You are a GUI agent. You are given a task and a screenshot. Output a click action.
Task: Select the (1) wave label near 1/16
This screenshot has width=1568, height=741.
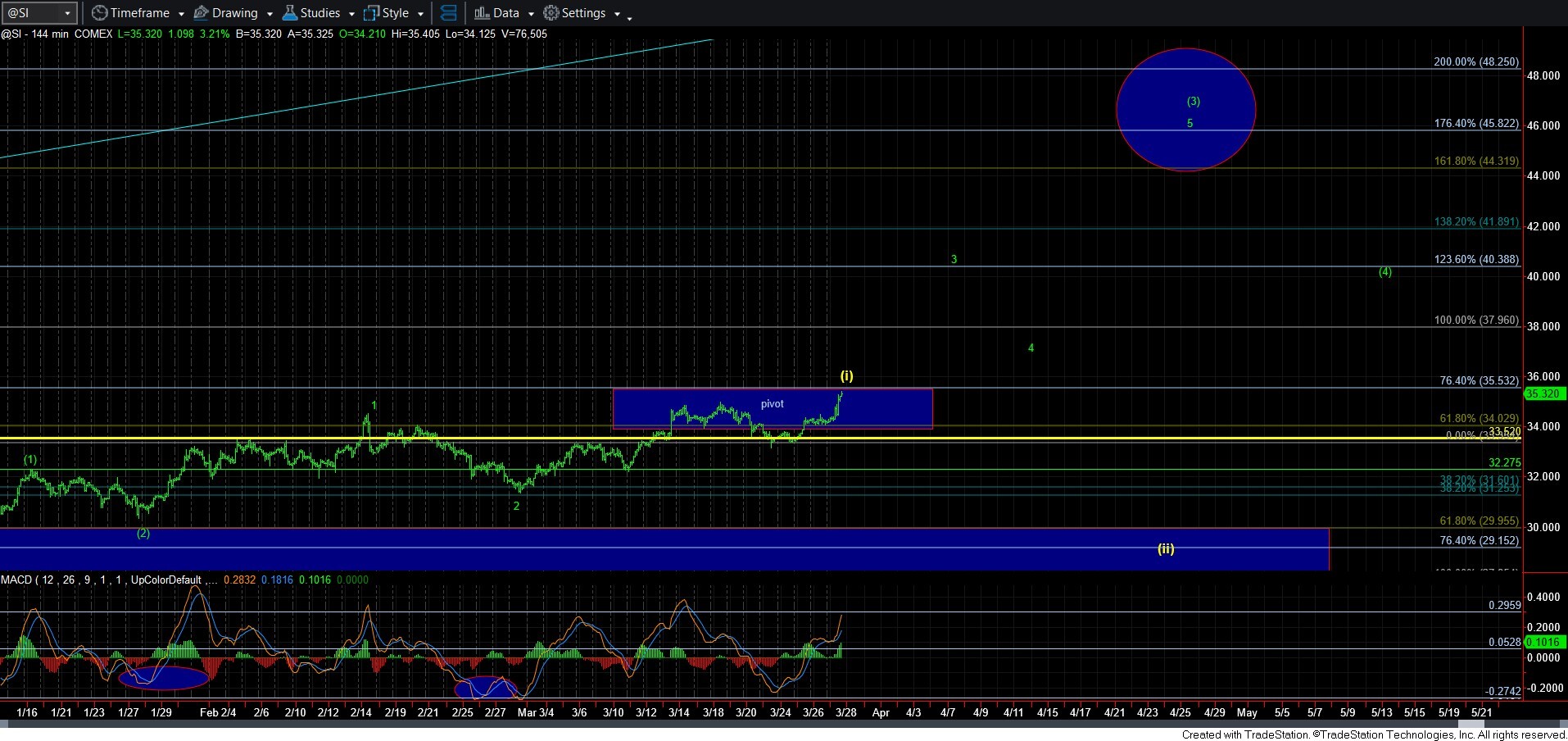[x=30, y=460]
